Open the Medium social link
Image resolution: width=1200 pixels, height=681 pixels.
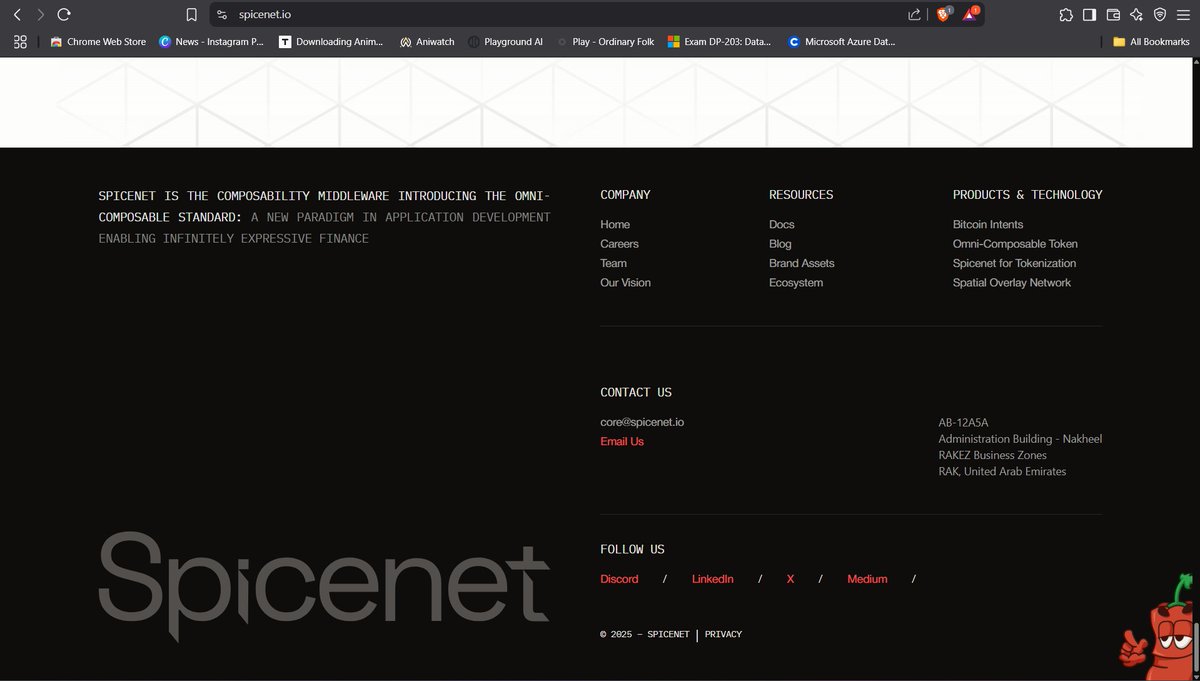pos(867,579)
